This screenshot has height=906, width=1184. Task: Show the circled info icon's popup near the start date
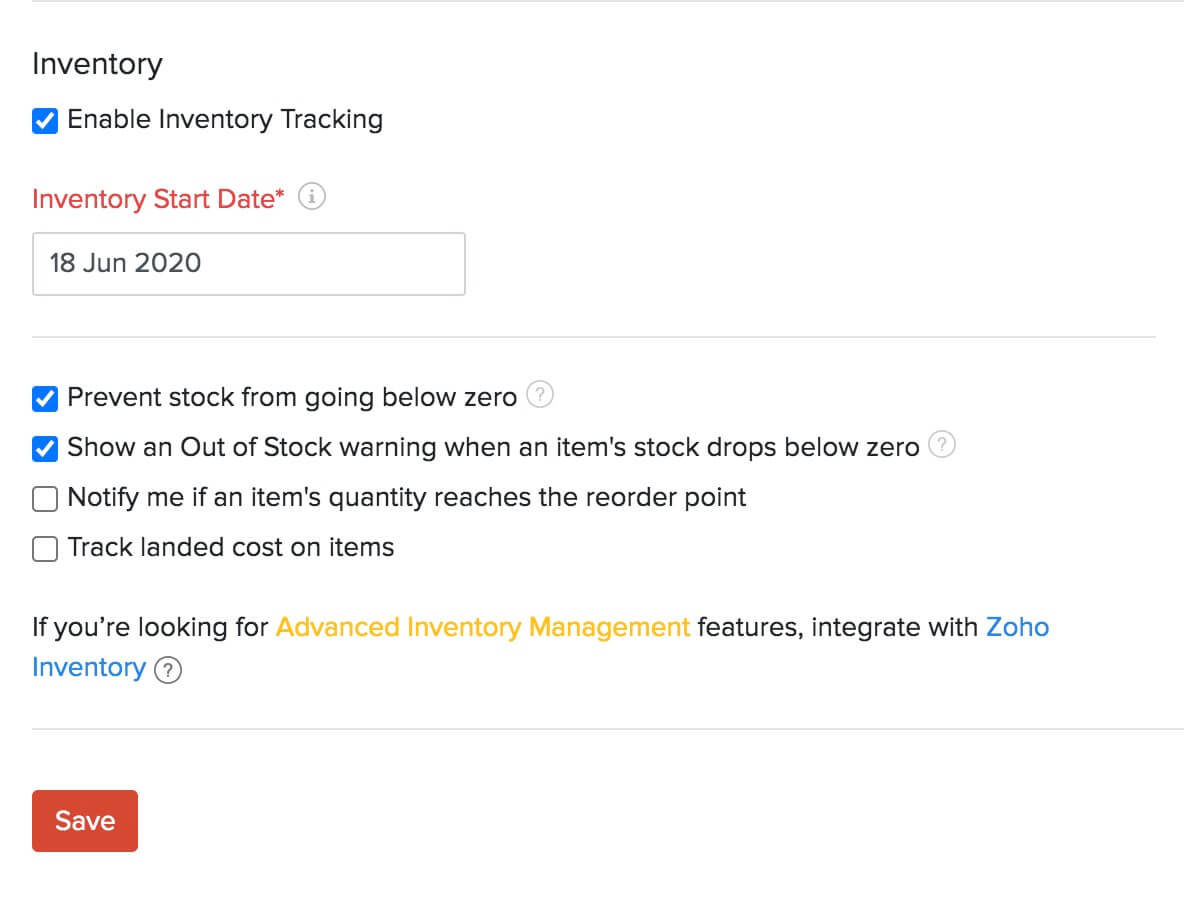click(311, 197)
